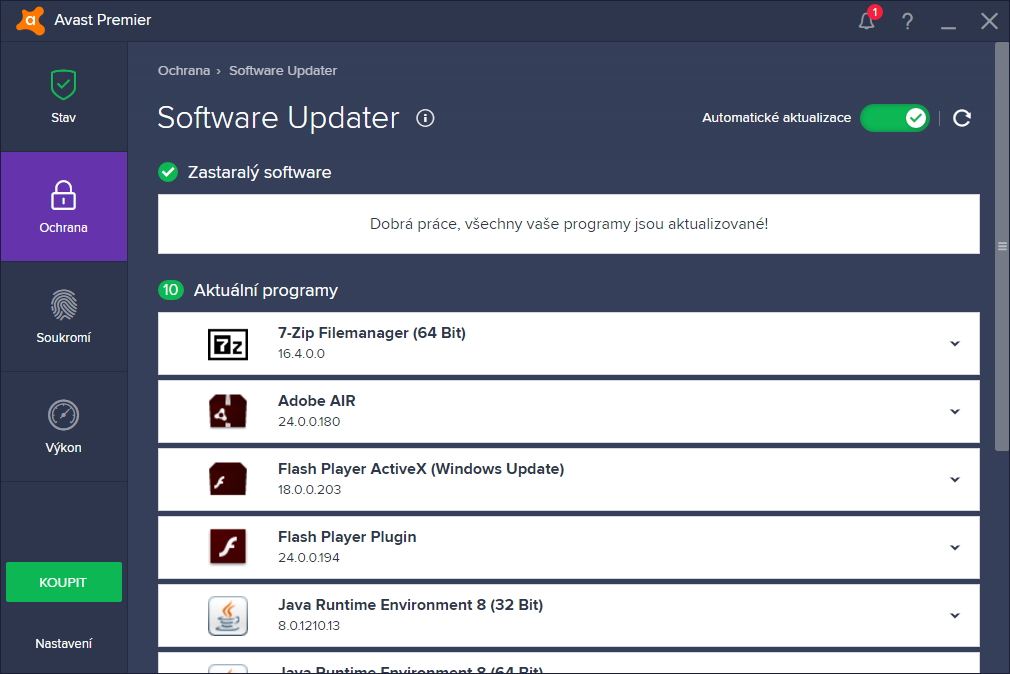Open the Stav section in sidebar
The image size is (1010, 674).
[64, 97]
